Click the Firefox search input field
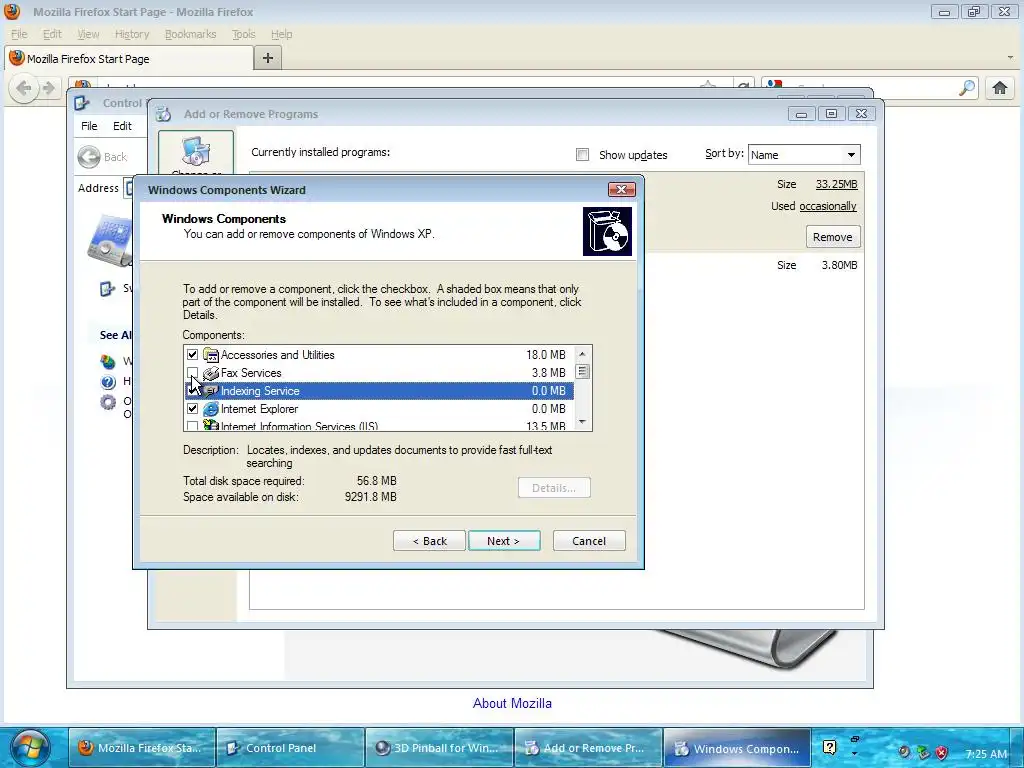This screenshot has width=1024, height=768. click(x=869, y=88)
